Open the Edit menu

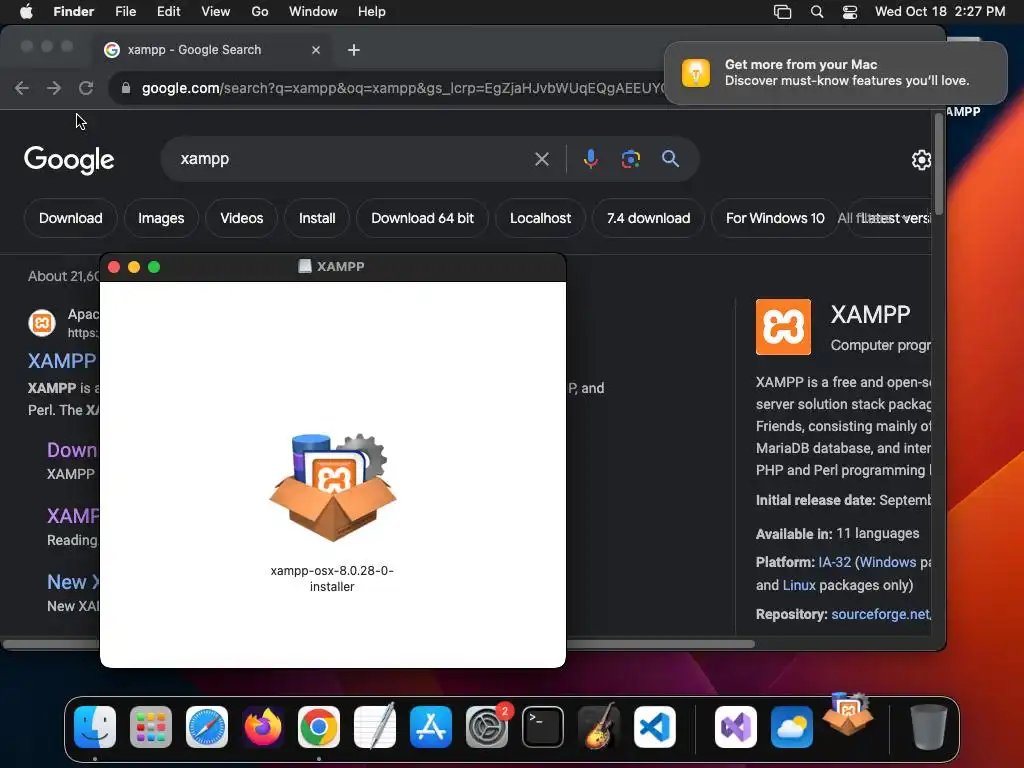point(168,11)
